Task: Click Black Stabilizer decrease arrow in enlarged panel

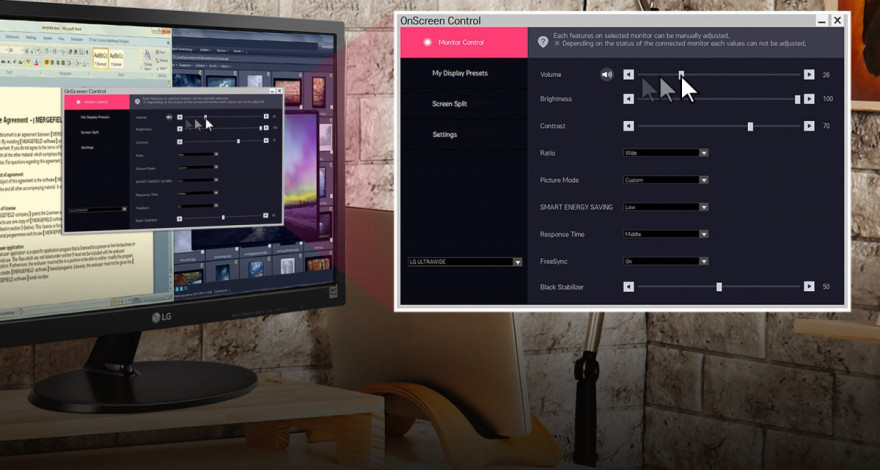Action: tap(629, 286)
